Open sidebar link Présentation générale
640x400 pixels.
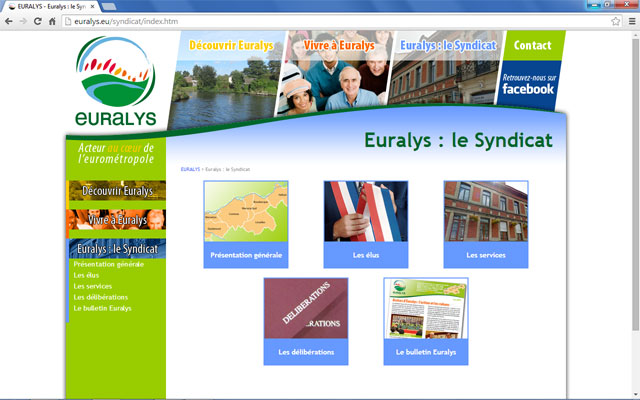109,264
